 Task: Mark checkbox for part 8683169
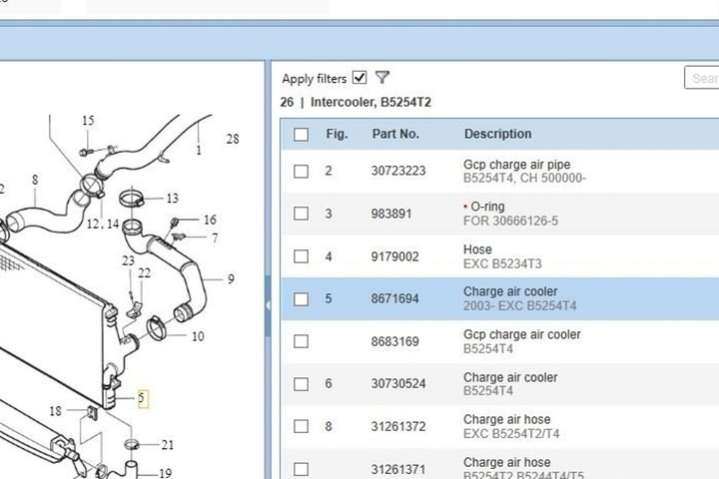point(301,341)
